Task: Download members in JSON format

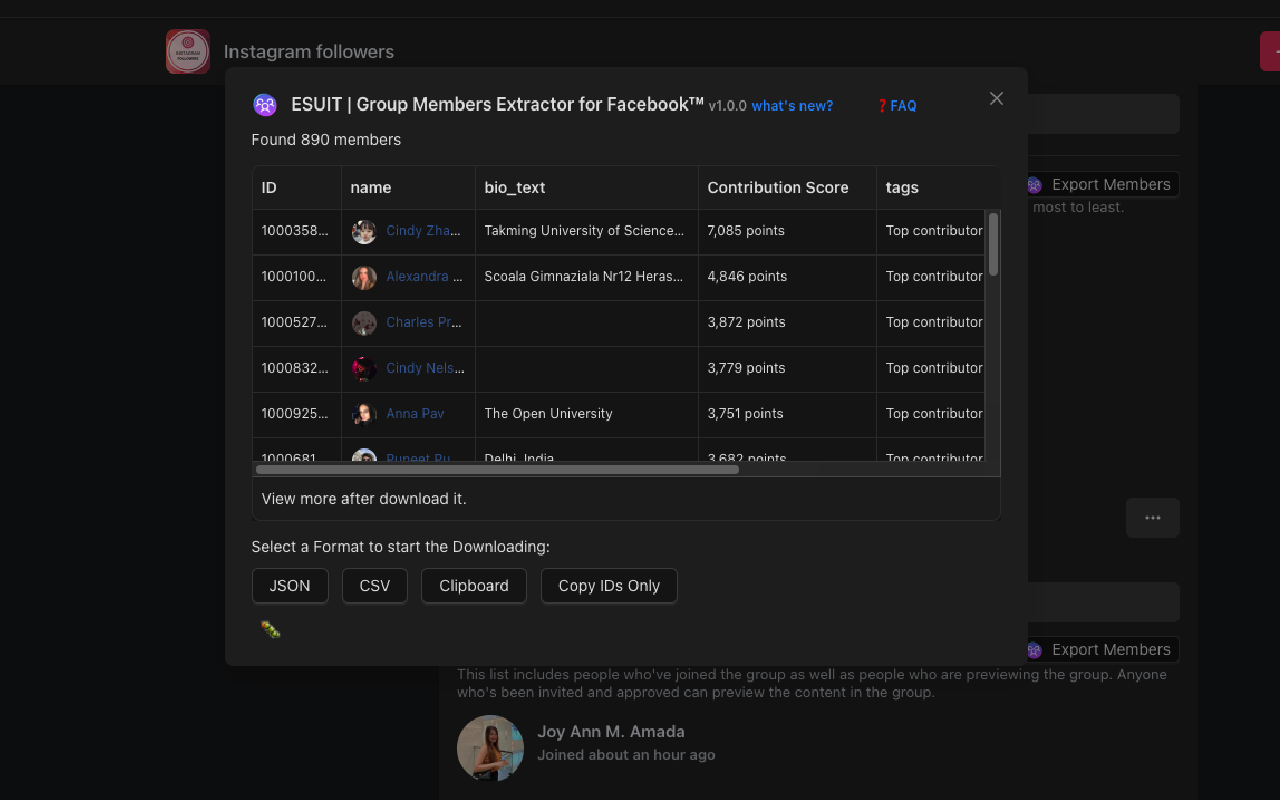Action: click(x=290, y=586)
